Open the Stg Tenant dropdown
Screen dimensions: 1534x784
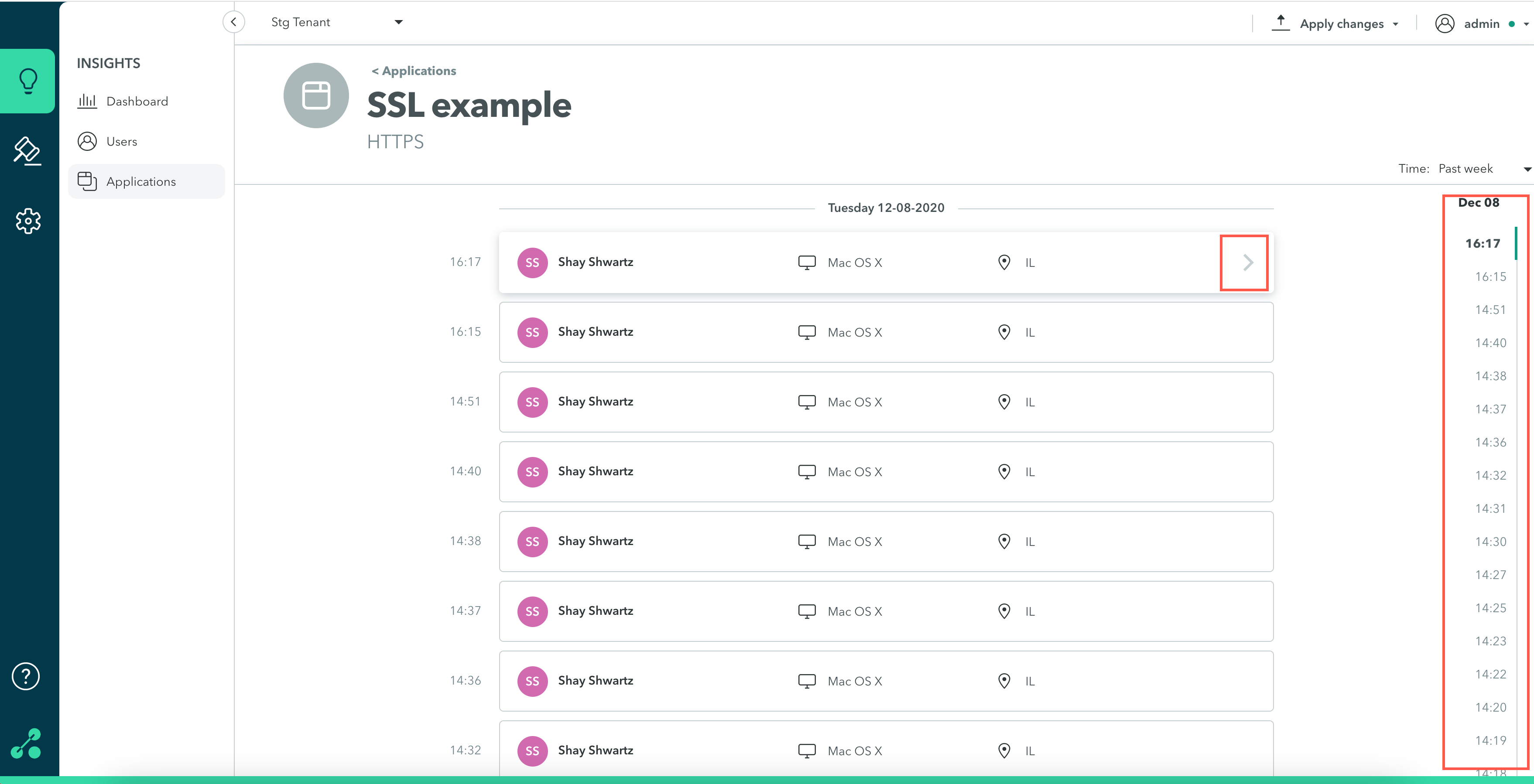(x=336, y=22)
